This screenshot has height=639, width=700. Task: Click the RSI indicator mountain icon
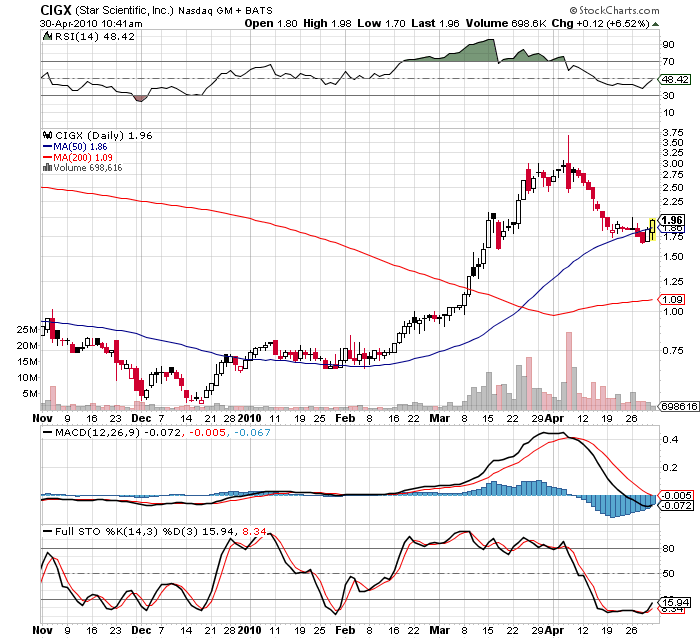click(47, 36)
